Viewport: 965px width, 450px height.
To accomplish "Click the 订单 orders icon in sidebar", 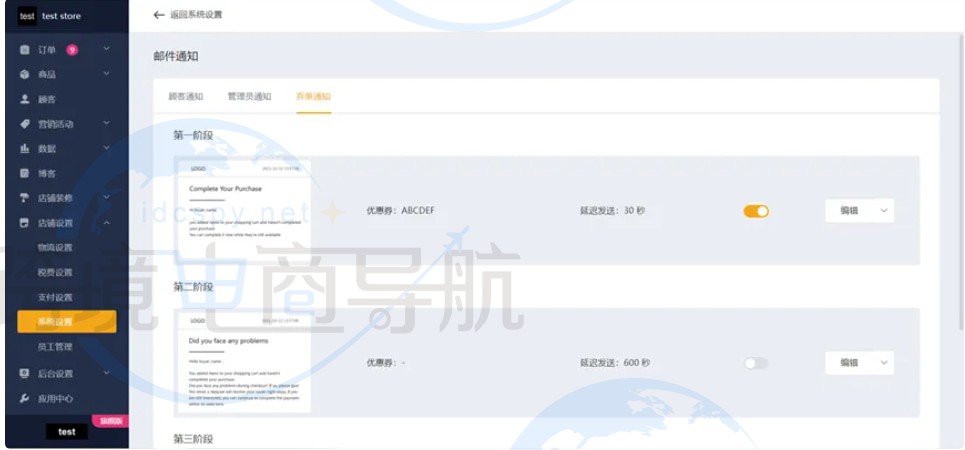I will (25, 49).
